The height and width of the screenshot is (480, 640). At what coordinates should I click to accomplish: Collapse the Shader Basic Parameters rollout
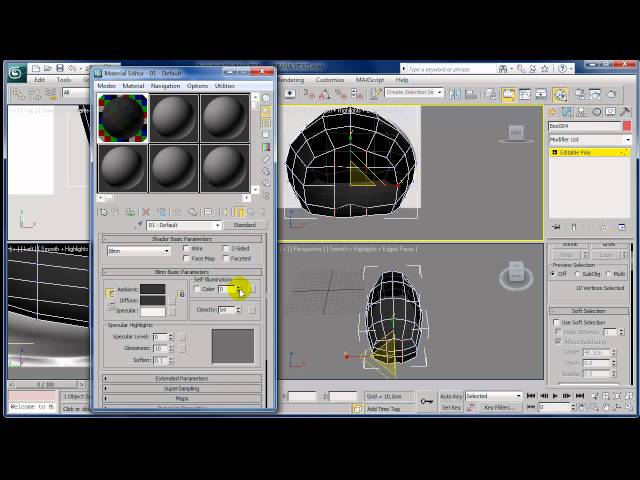coord(182,239)
